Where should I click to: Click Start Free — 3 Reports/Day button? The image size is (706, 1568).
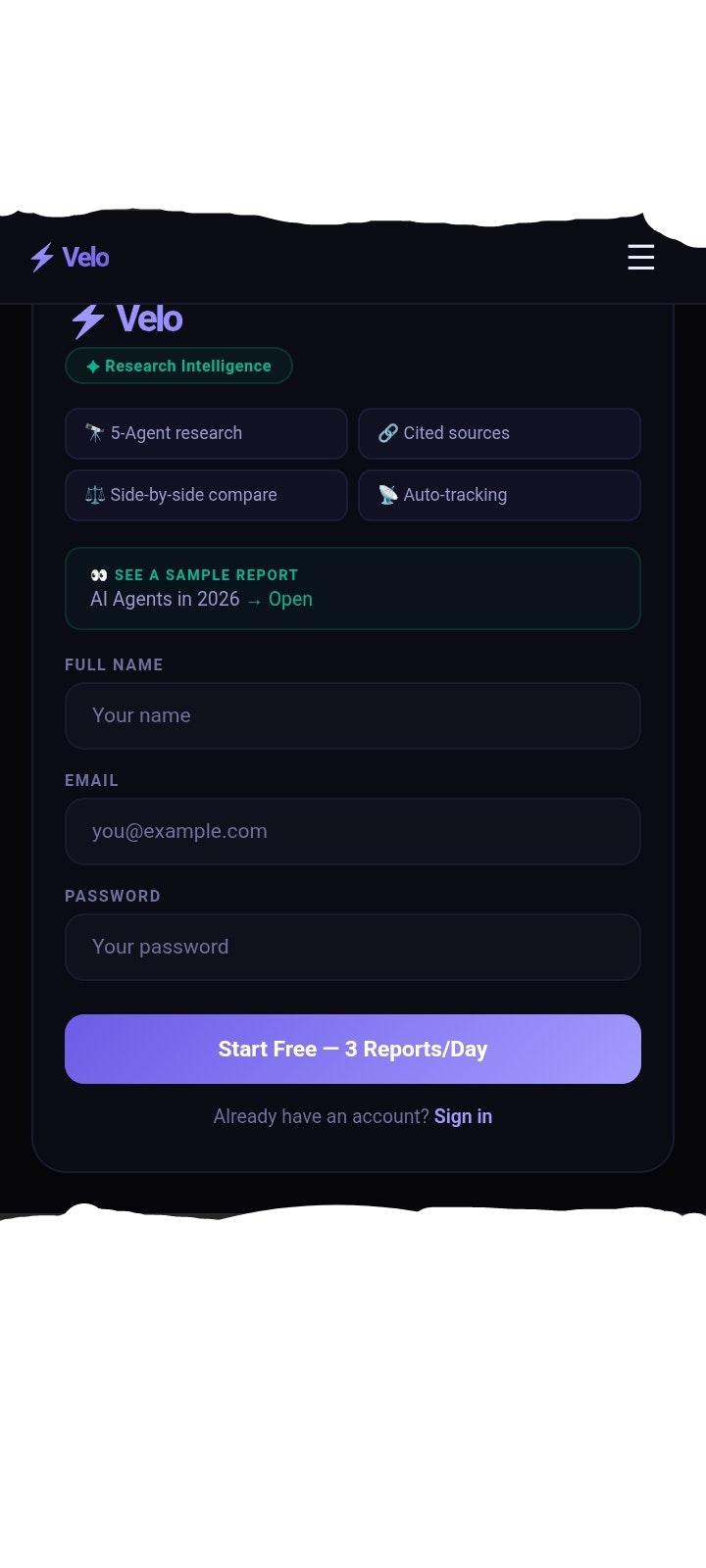tap(353, 1049)
